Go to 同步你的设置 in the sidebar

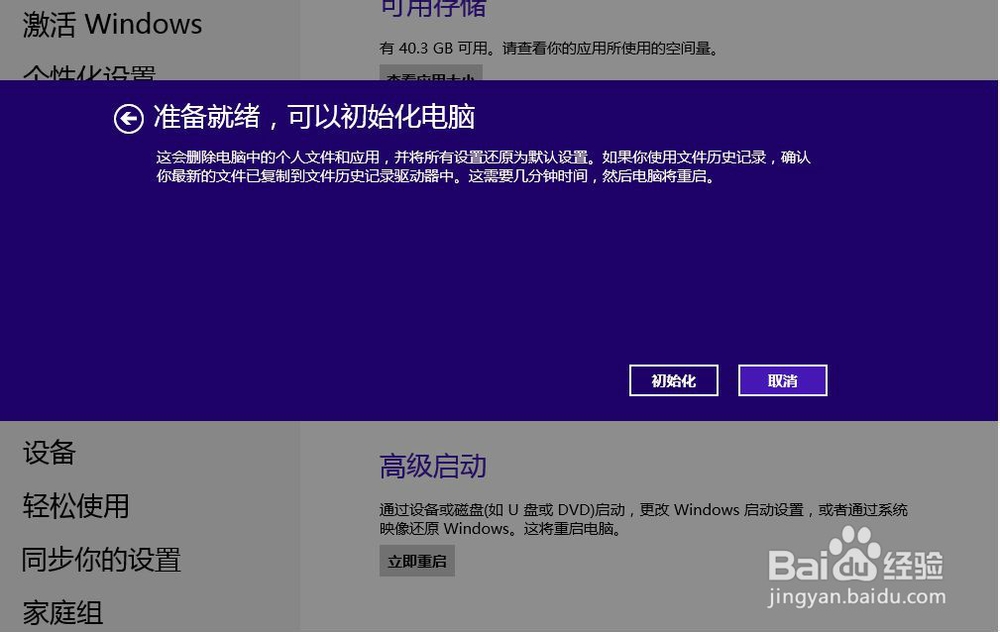point(101,560)
